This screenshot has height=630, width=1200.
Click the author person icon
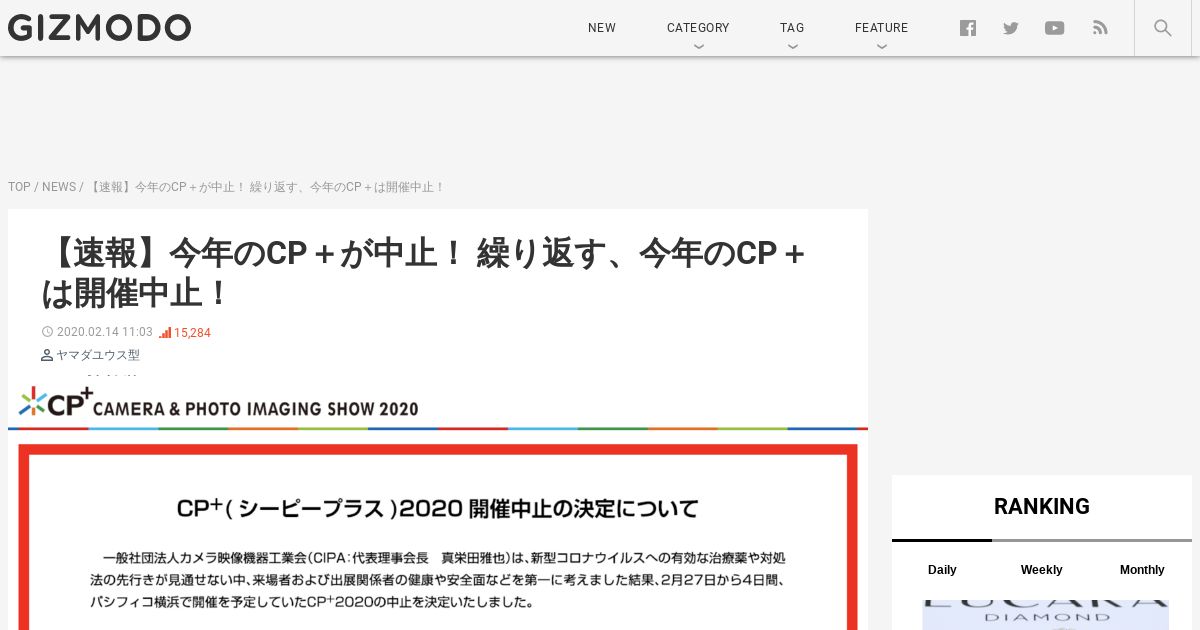pyautogui.click(x=47, y=355)
